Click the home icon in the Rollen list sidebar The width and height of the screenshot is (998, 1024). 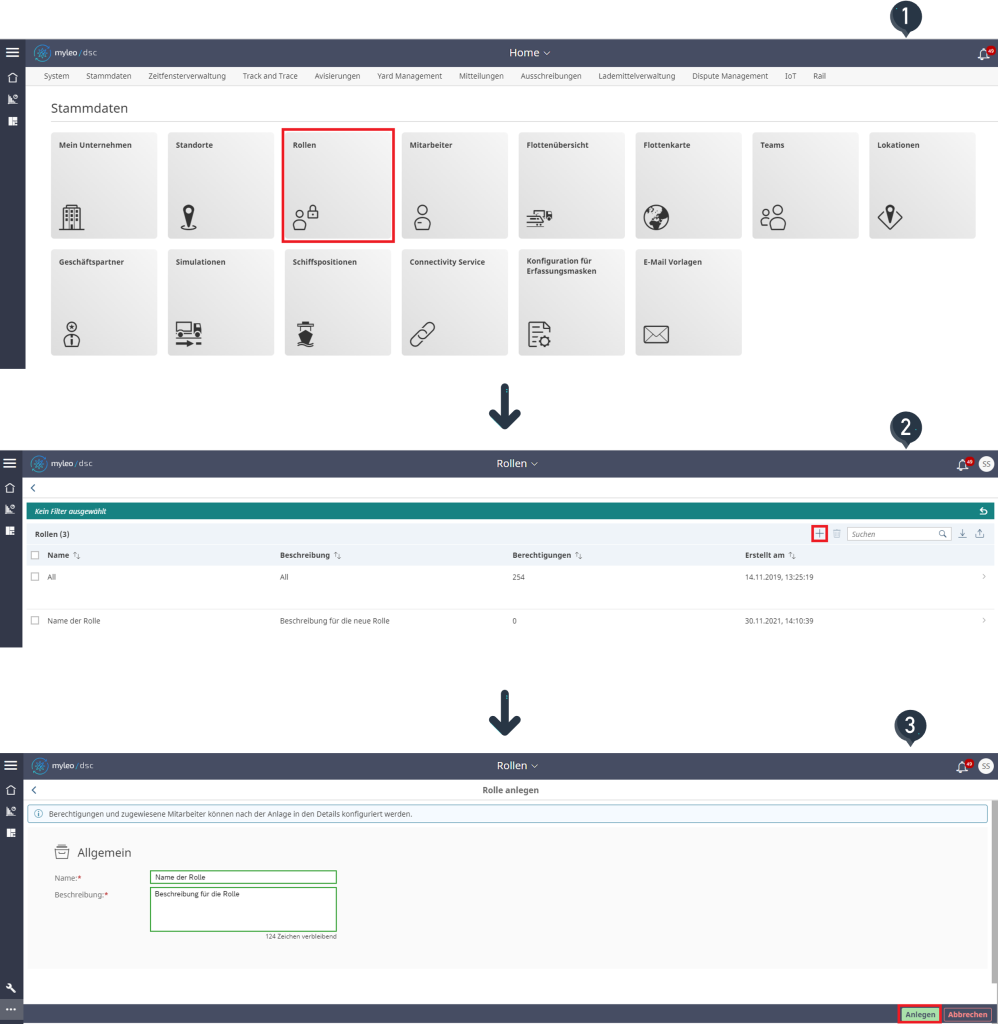tap(10, 488)
